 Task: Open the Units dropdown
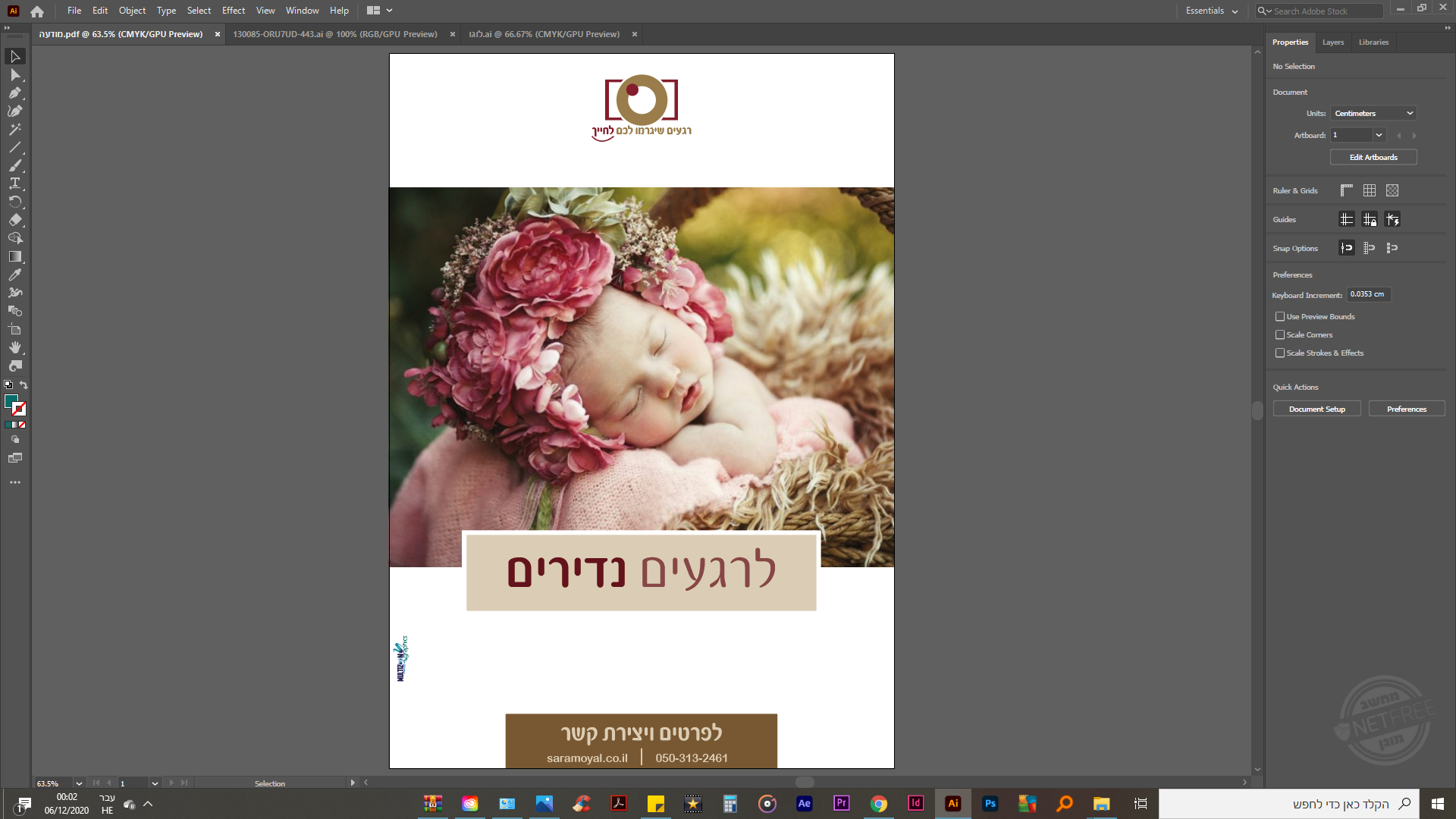(x=1373, y=113)
